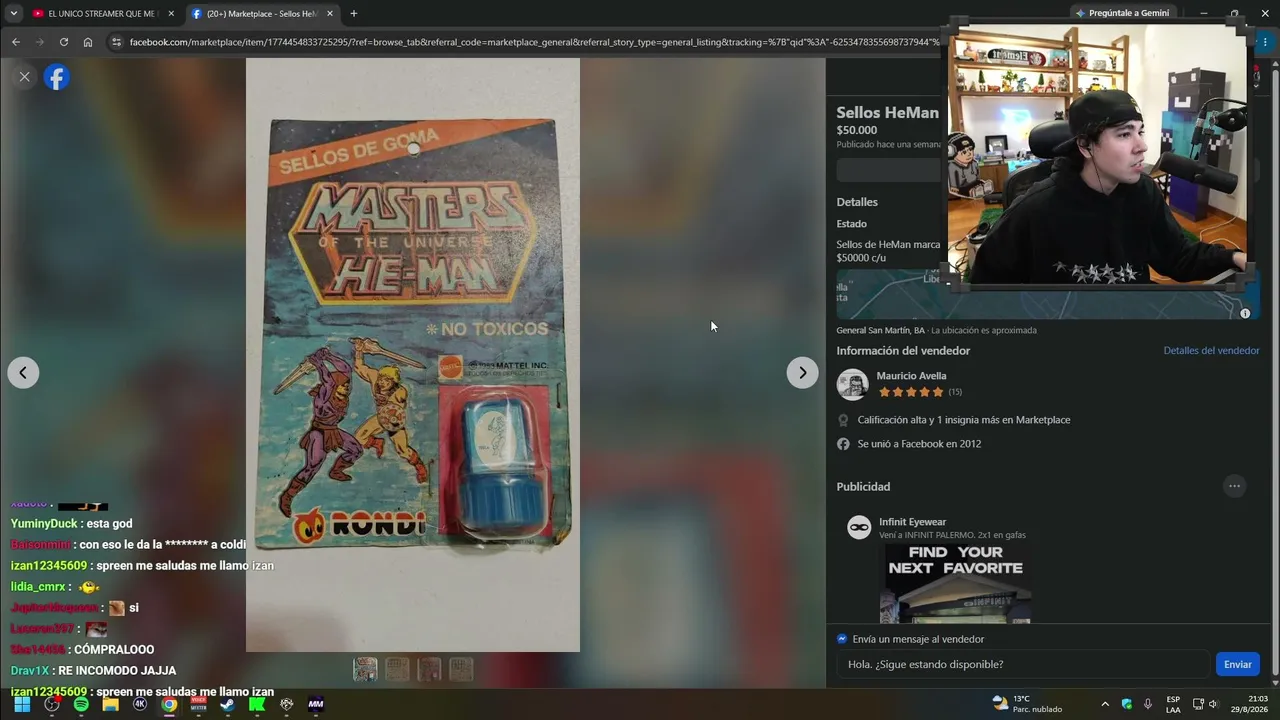The image size is (1280, 720).
Task: Open the Windows Start menu
Action: pos(22,704)
